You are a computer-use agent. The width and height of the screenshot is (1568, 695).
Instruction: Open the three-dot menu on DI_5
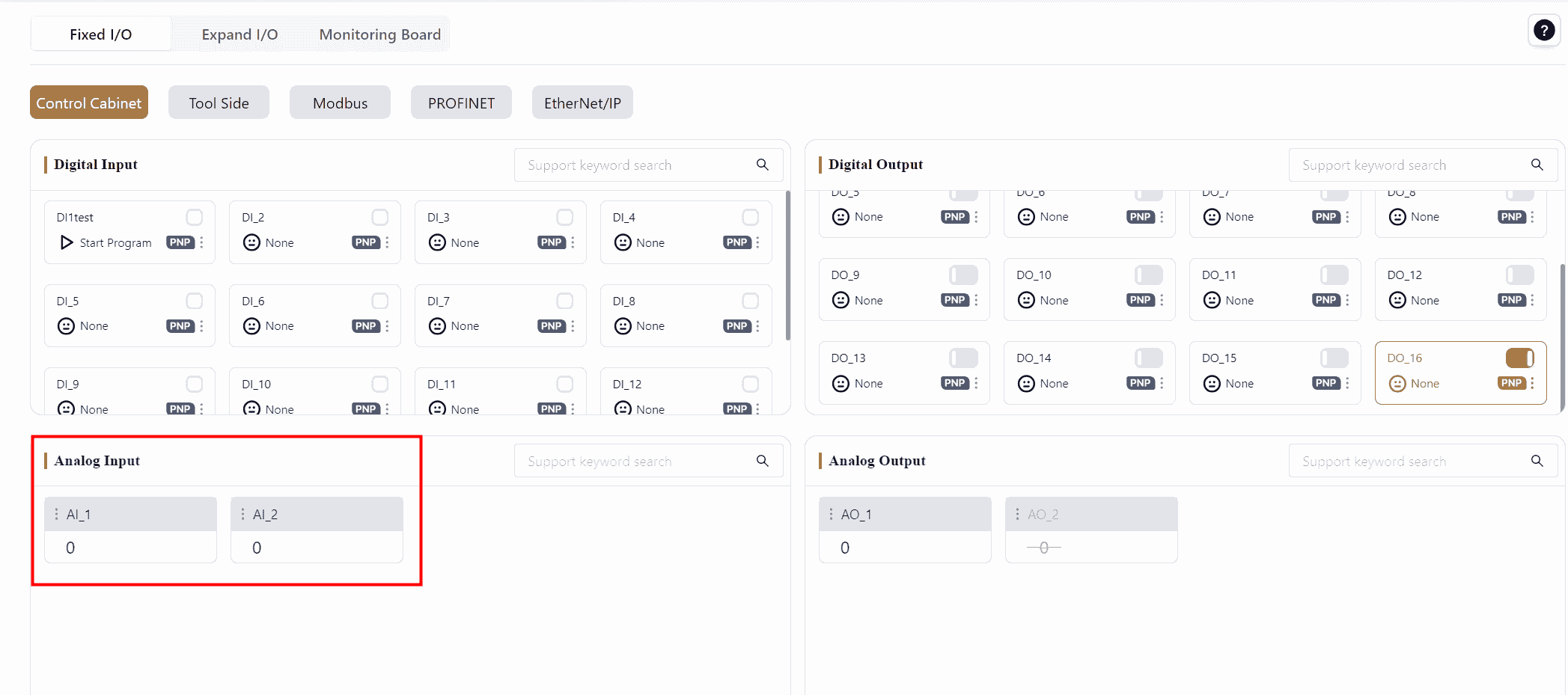click(202, 326)
